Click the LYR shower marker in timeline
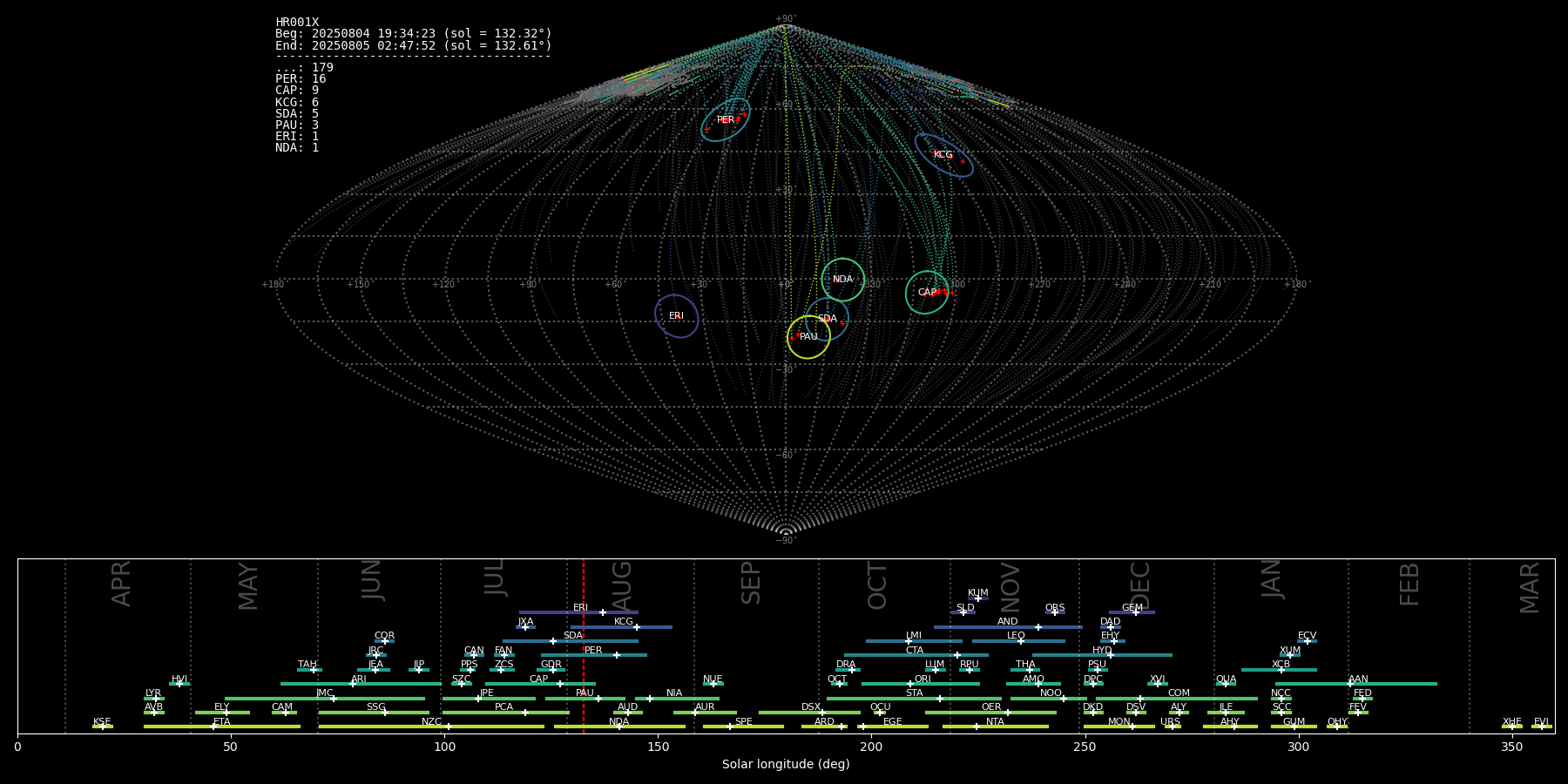The height and width of the screenshot is (784, 1568). click(x=155, y=699)
